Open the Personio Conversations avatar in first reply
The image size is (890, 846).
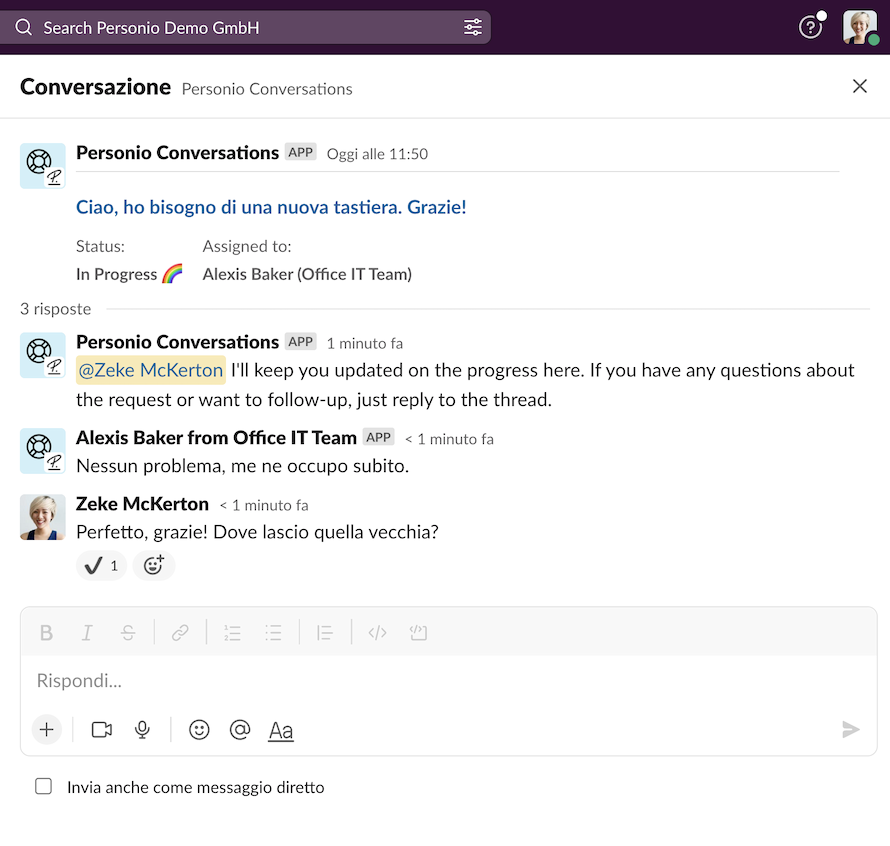pos(43,355)
